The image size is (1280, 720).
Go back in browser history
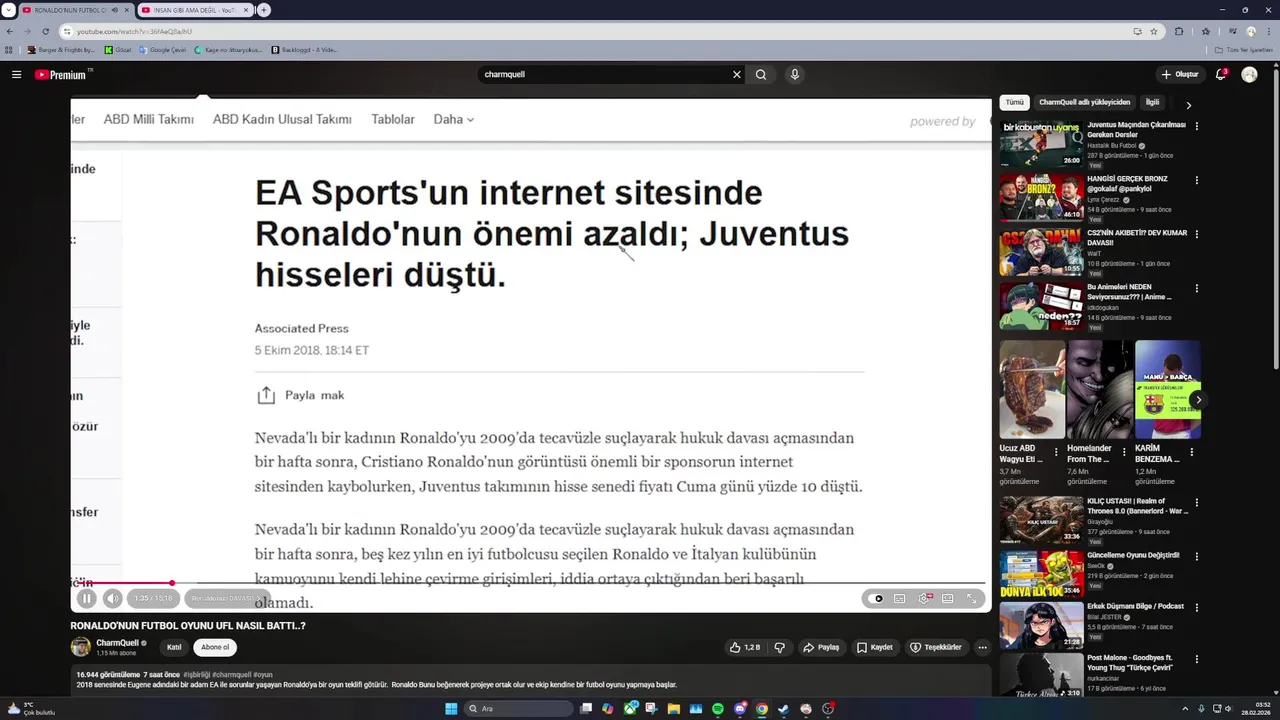tap(10, 31)
